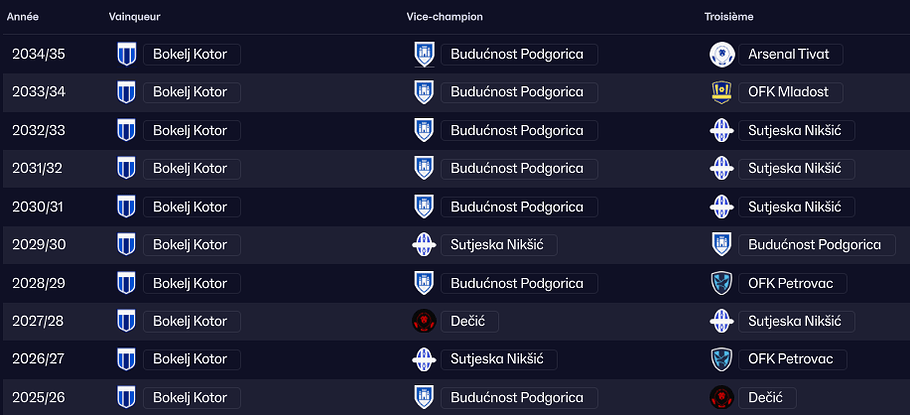
Task: Click the Vainqueur column header
Action: (135, 18)
